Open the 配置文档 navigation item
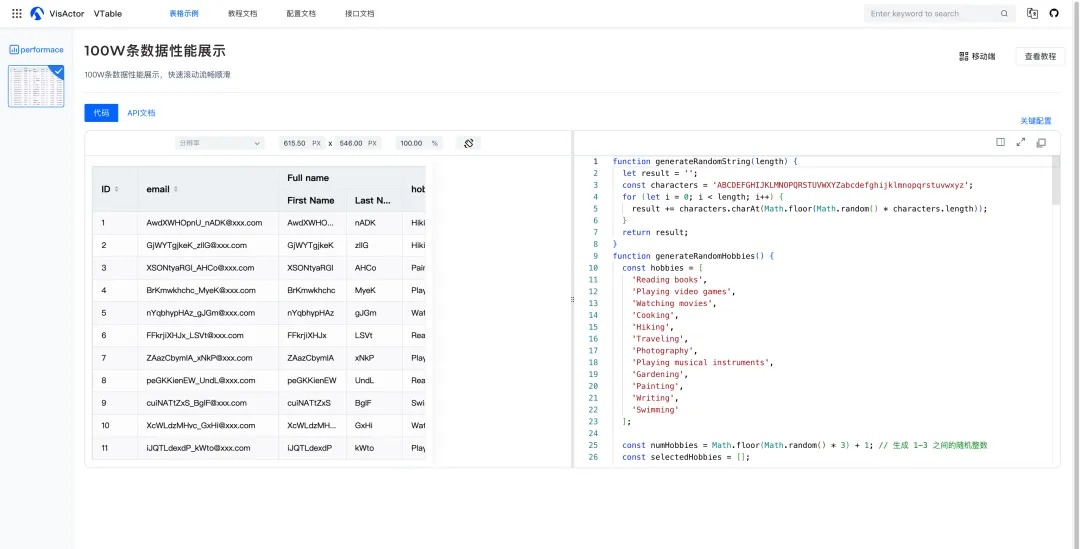The image size is (1080, 549). (x=300, y=14)
